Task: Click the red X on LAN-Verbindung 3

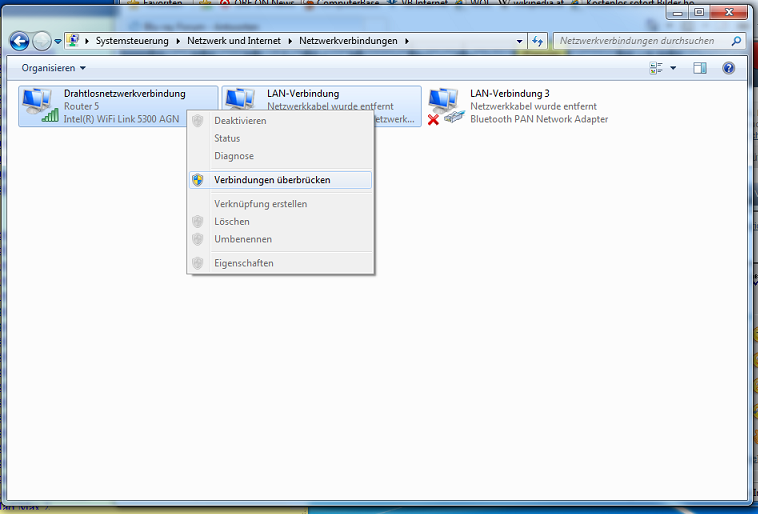Action: click(433, 119)
